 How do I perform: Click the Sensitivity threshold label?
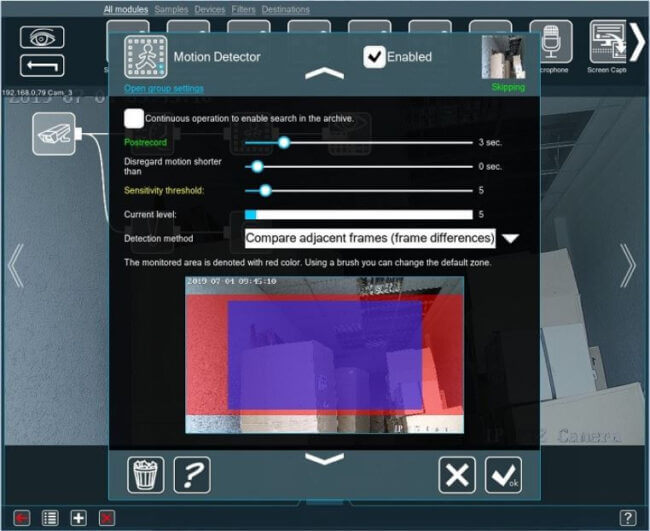(x=164, y=190)
